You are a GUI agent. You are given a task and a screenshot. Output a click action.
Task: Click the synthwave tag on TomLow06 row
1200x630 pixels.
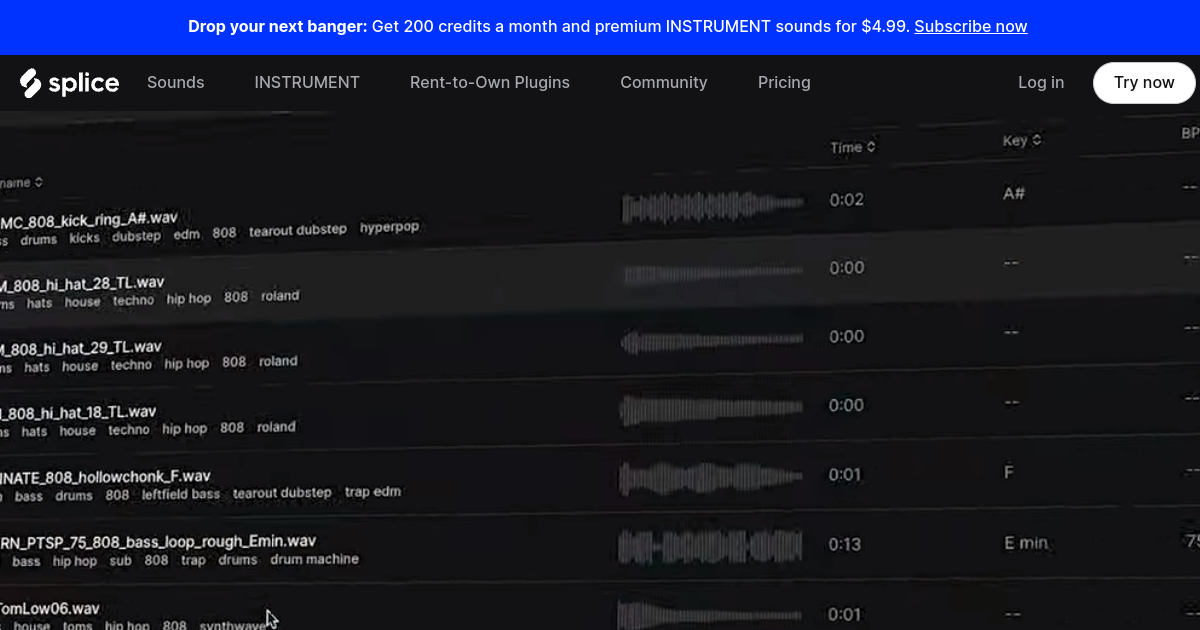pyautogui.click(x=233, y=626)
